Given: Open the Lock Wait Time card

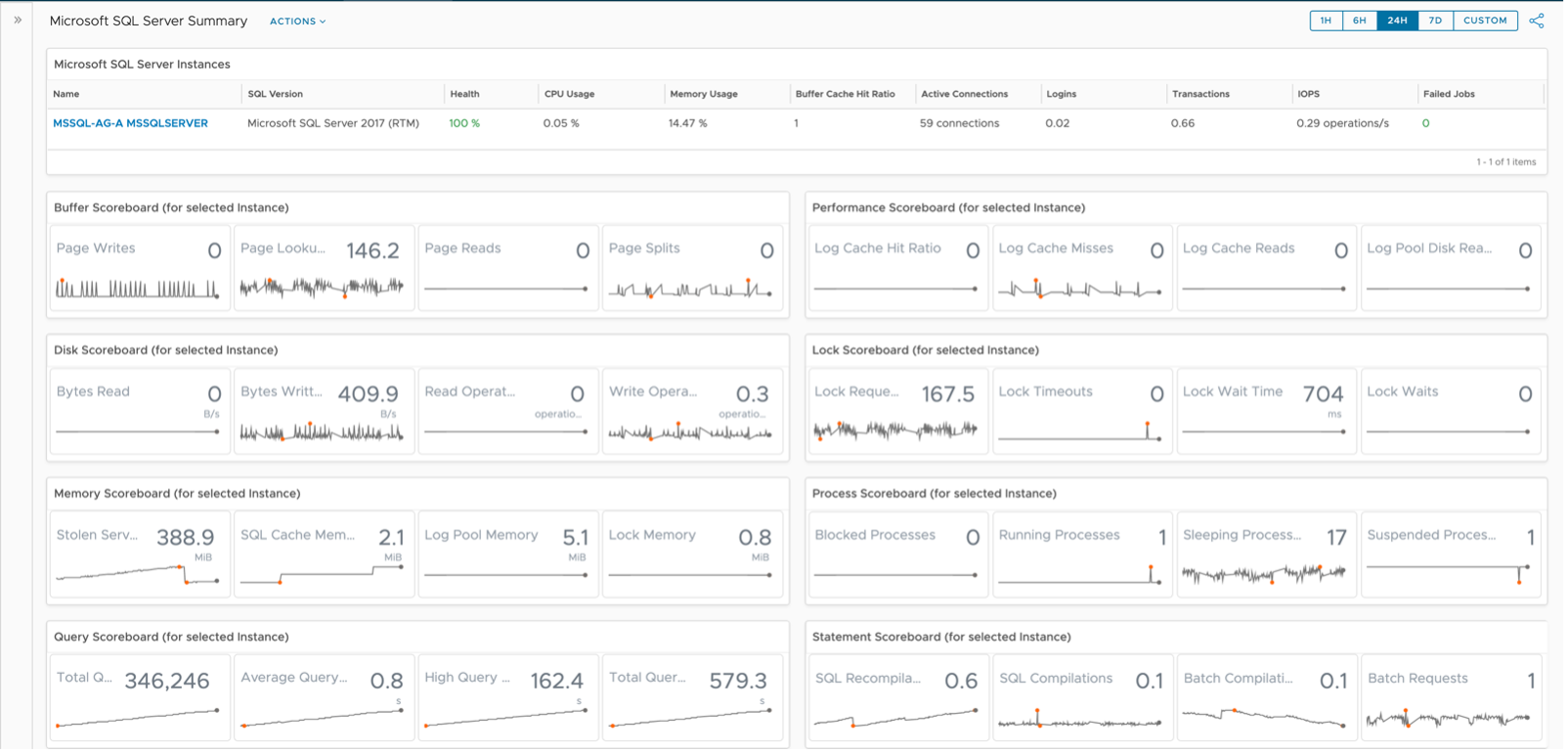Looking at the screenshot, I should pyautogui.click(x=1268, y=412).
